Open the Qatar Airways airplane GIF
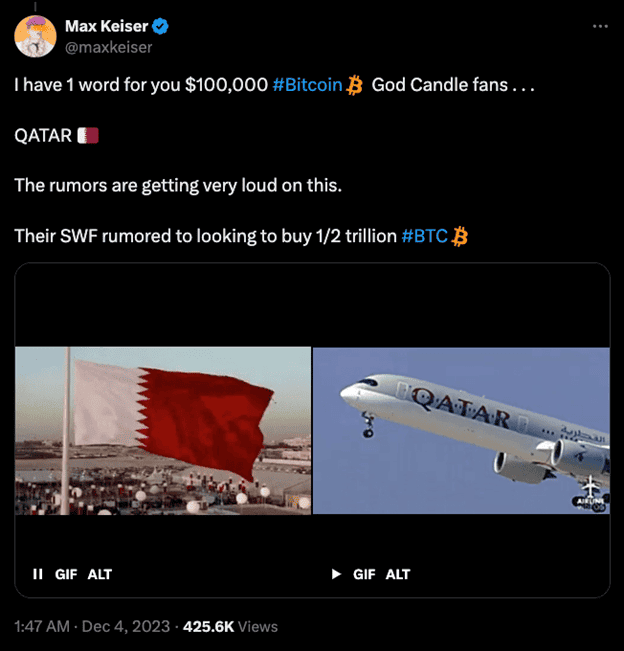The width and height of the screenshot is (624, 651). (461, 430)
